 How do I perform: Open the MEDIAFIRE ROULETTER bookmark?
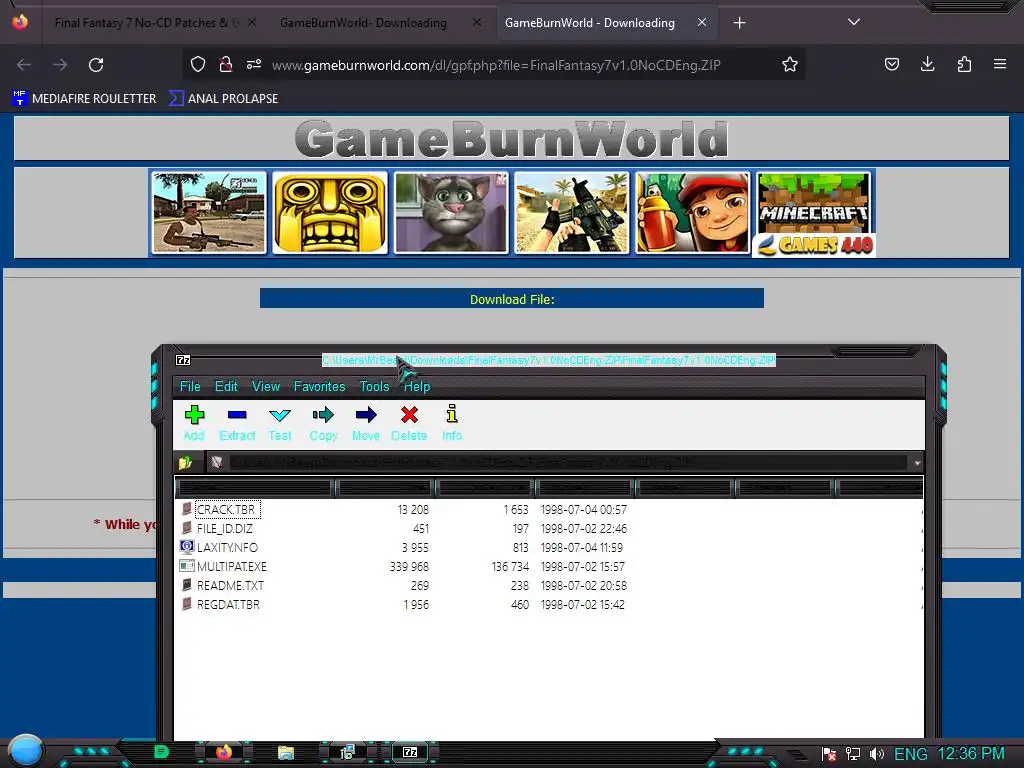coord(84,99)
